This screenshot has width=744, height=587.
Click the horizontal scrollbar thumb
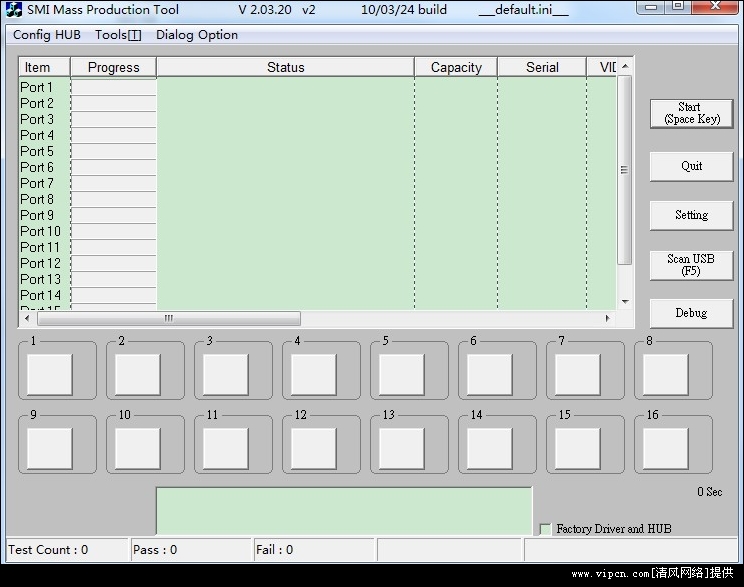tap(169, 318)
